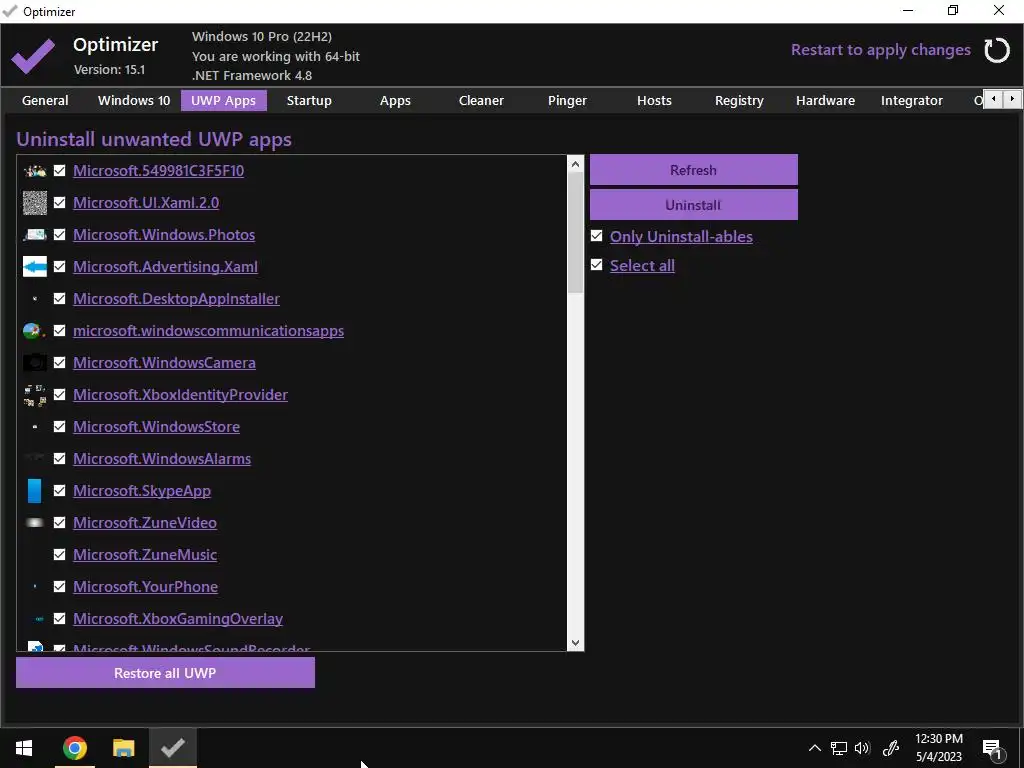1024x768 pixels.
Task: Open File Explorer from the taskbar
Action: [x=123, y=748]
